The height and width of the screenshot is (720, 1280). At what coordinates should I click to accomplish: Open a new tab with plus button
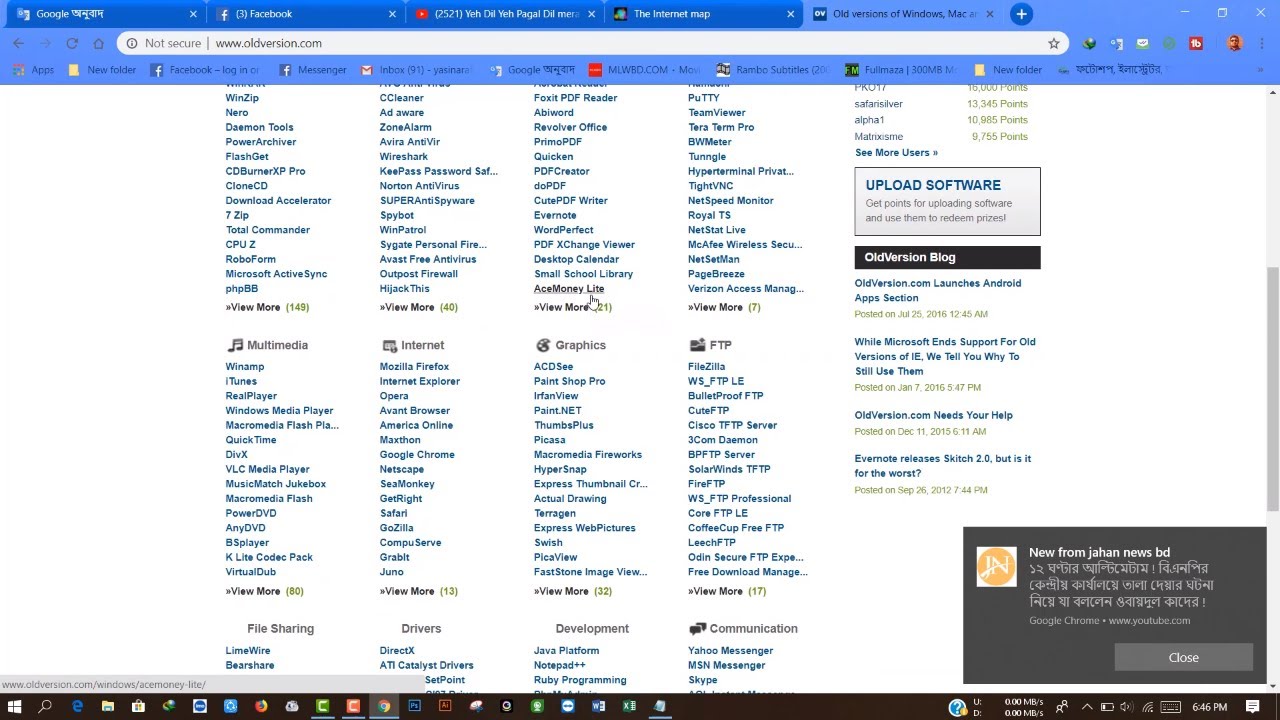tap(1021, 14)
